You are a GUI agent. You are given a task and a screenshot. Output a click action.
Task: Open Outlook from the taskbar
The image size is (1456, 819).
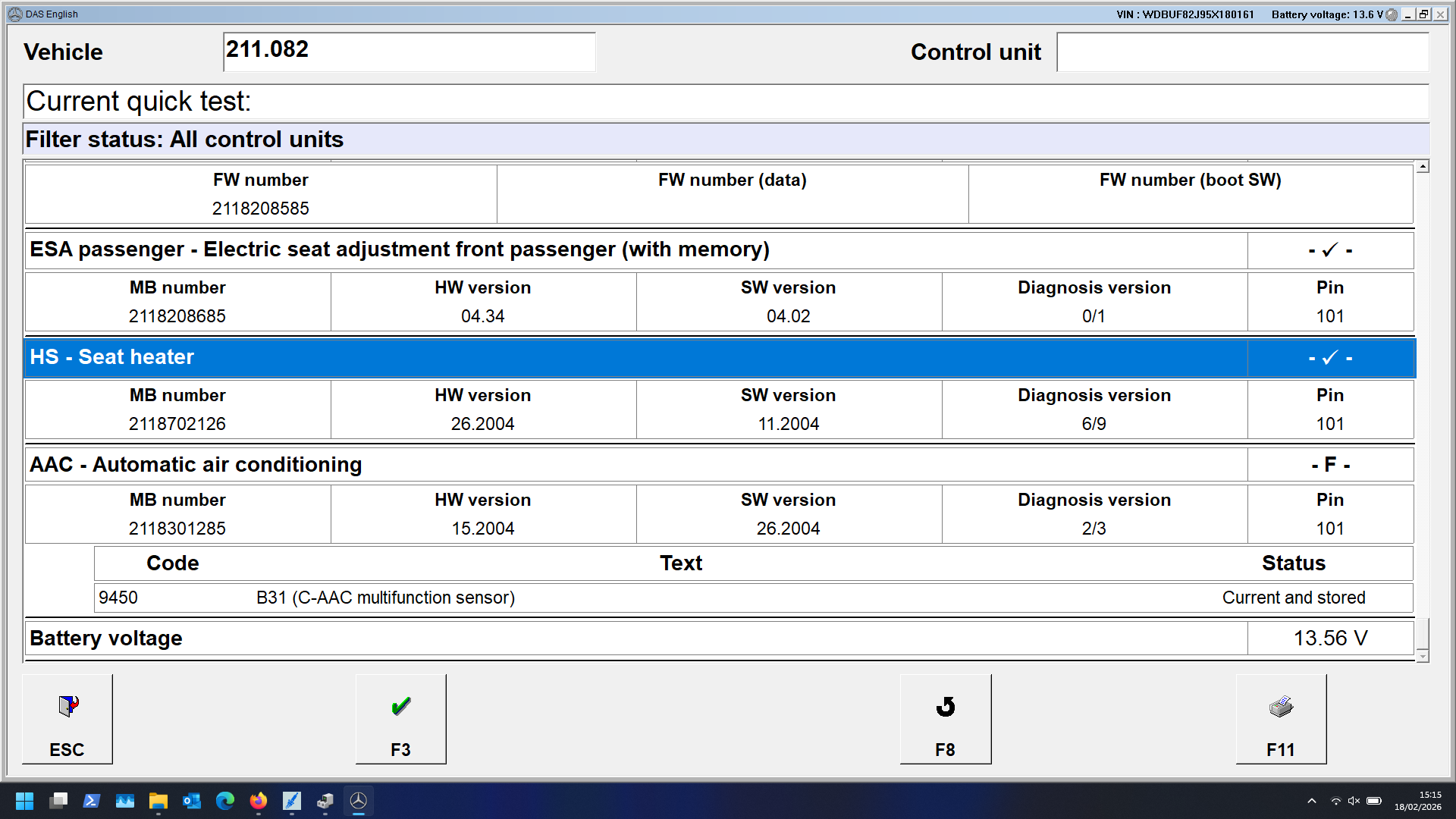click(x=192, y=801)
